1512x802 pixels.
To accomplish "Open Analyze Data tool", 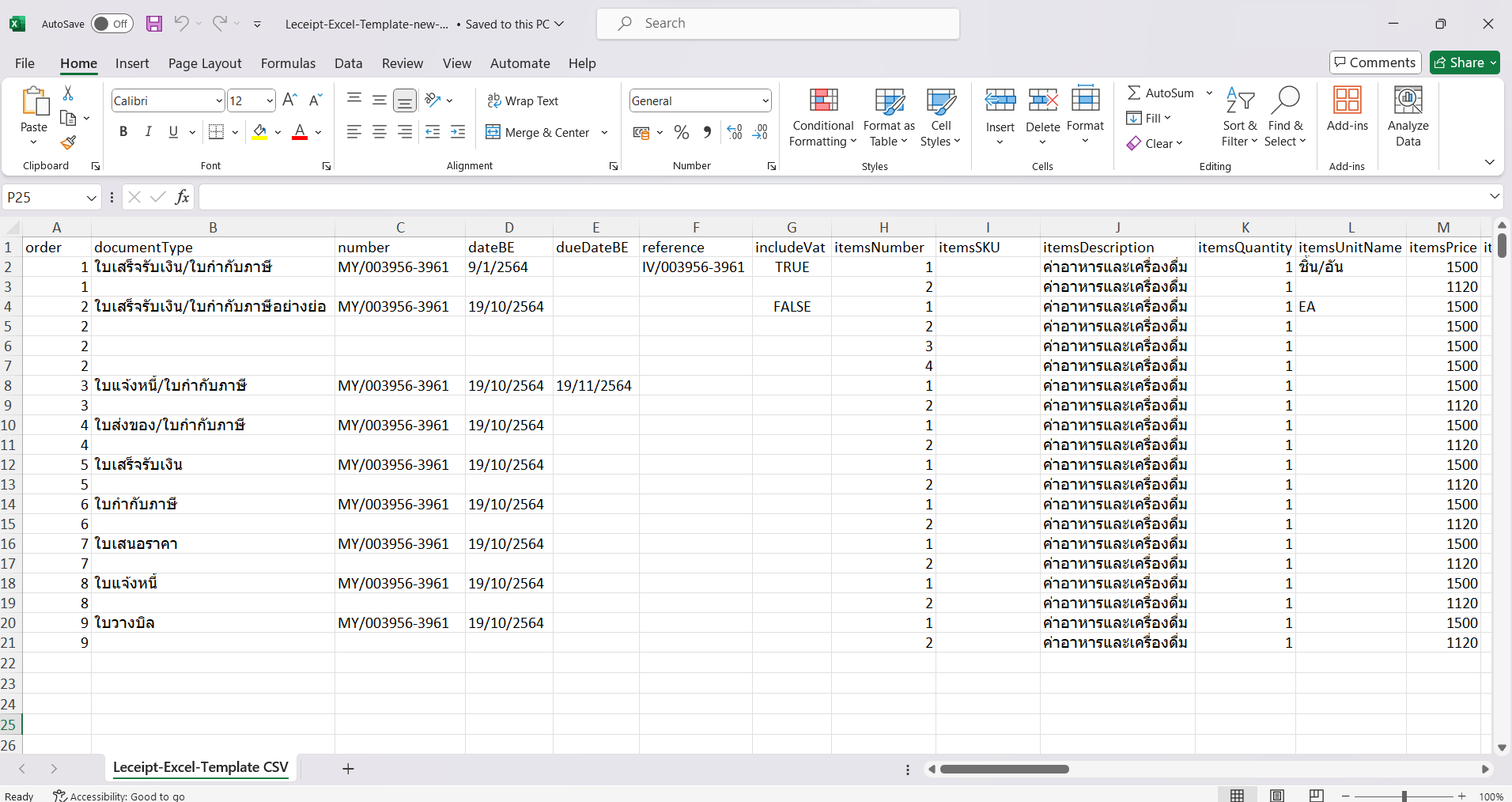I will tap(1408, 117).
